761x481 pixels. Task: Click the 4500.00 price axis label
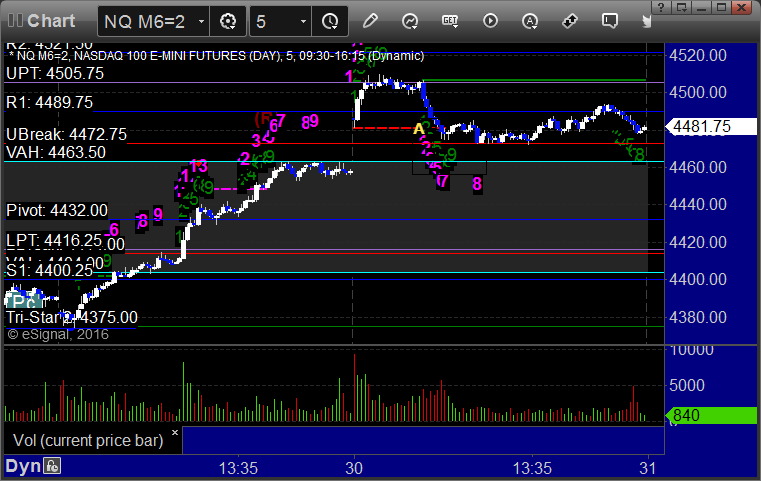tap(697, 92)
